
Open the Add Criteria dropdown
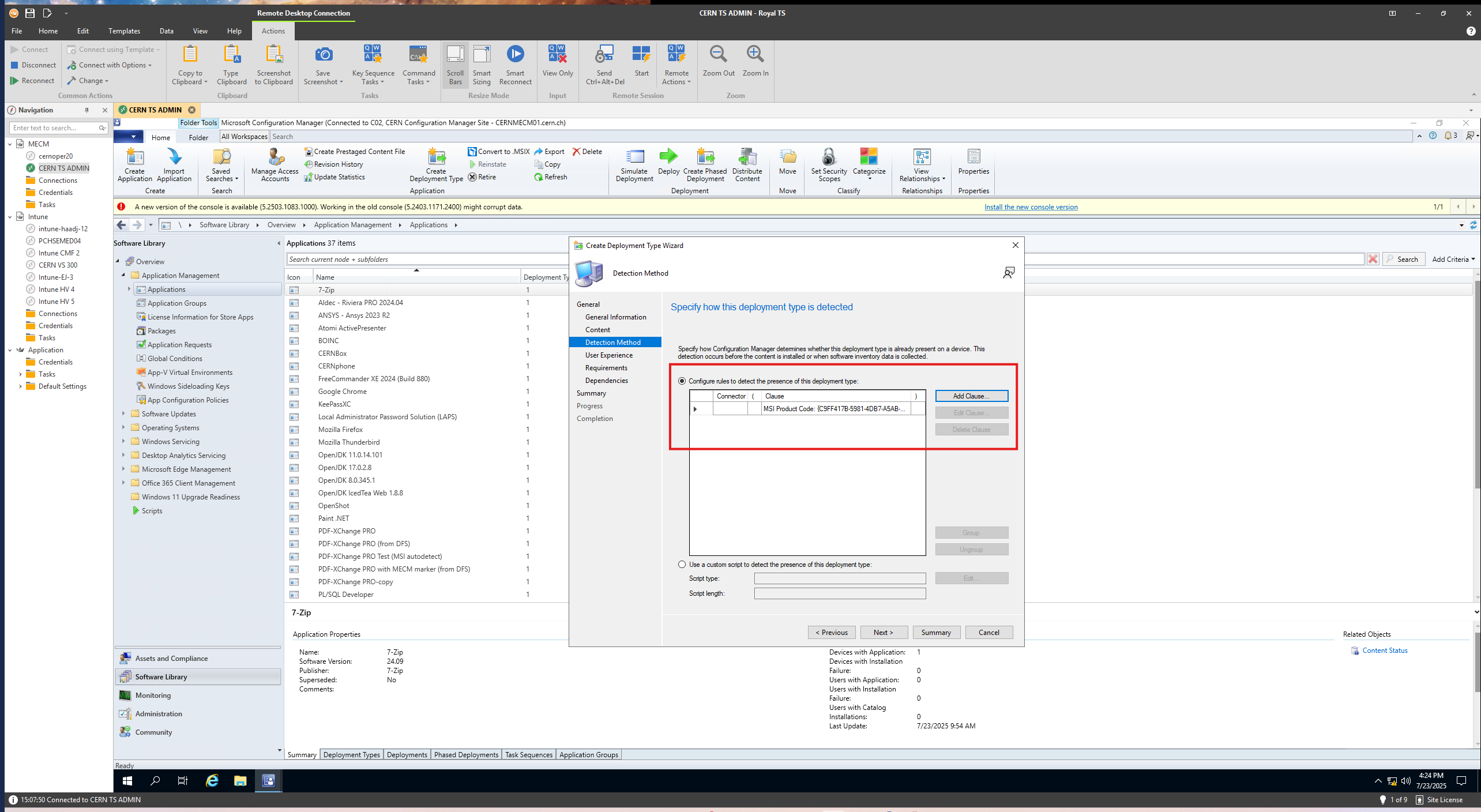1453,260
